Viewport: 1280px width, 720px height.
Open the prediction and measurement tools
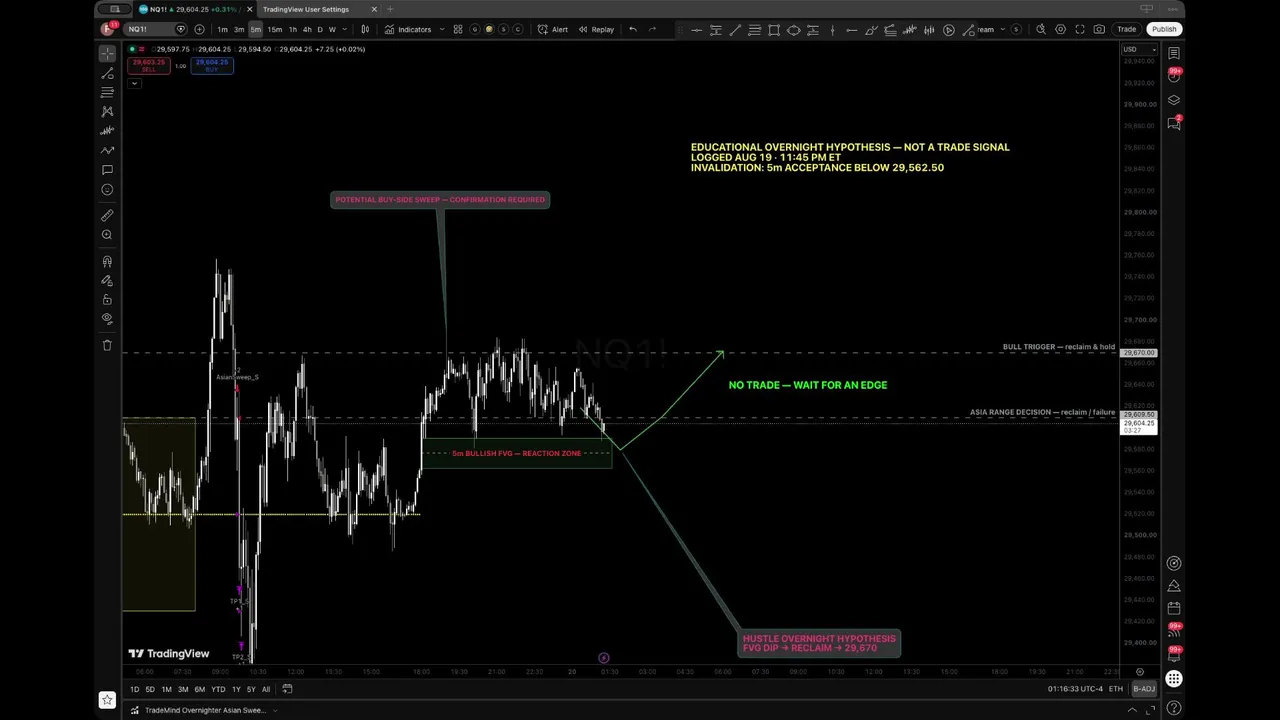click(x=107, y=131)
